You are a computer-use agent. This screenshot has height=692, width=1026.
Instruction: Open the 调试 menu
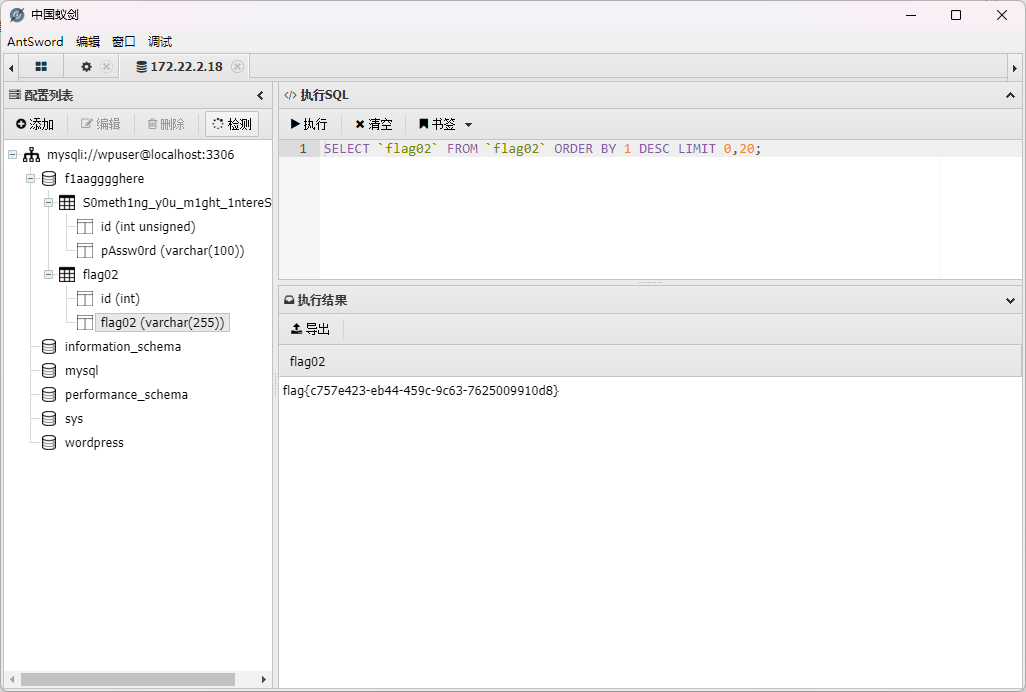[160, 41]
